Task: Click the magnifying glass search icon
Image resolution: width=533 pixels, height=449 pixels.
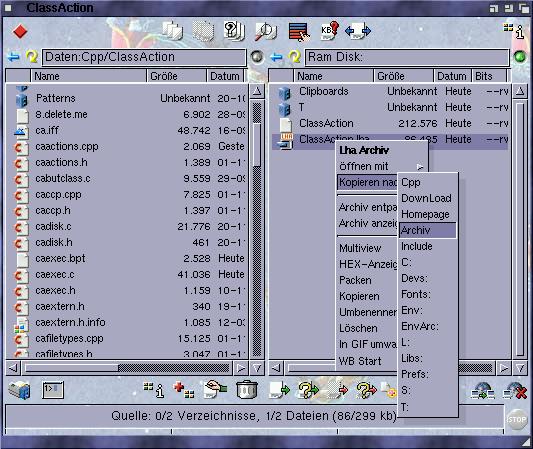Action: [265, 32]
